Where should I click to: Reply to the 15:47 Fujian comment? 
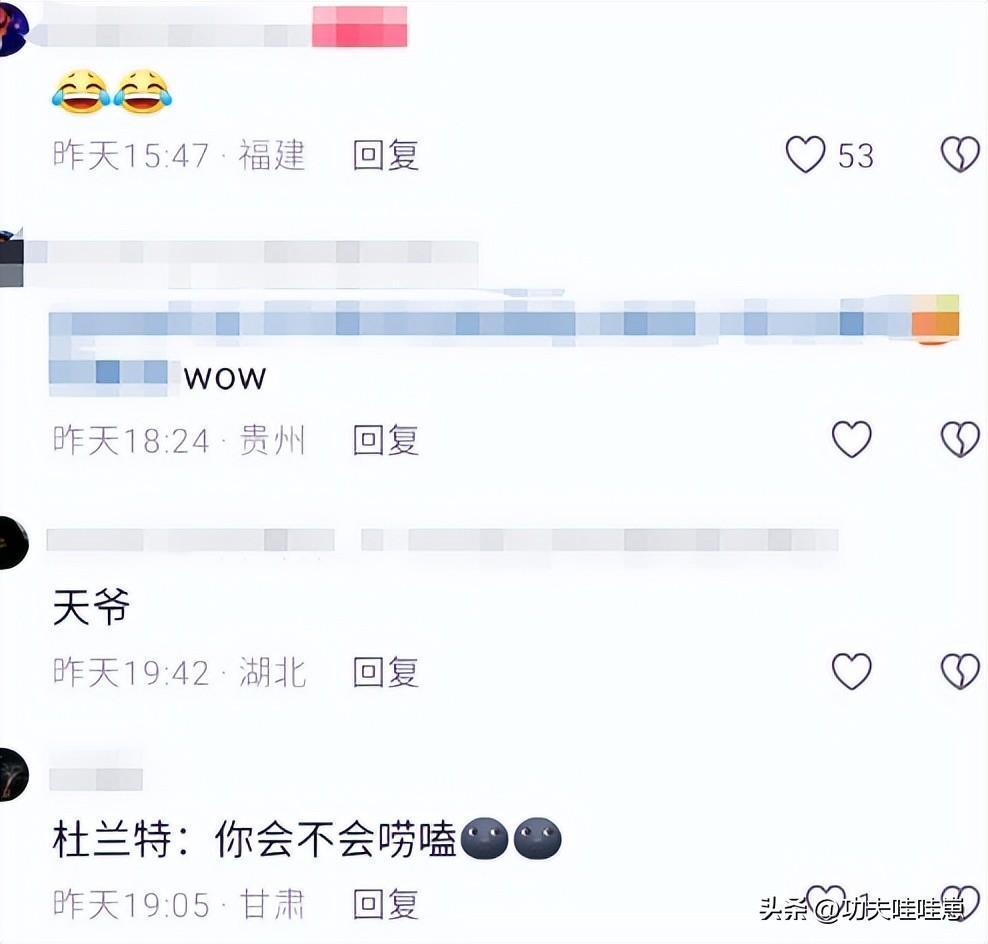coord(386,155)
